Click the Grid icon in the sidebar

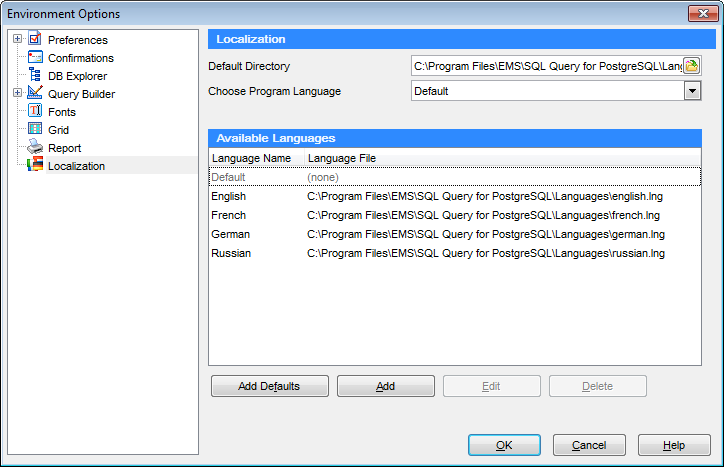(35, 130)
